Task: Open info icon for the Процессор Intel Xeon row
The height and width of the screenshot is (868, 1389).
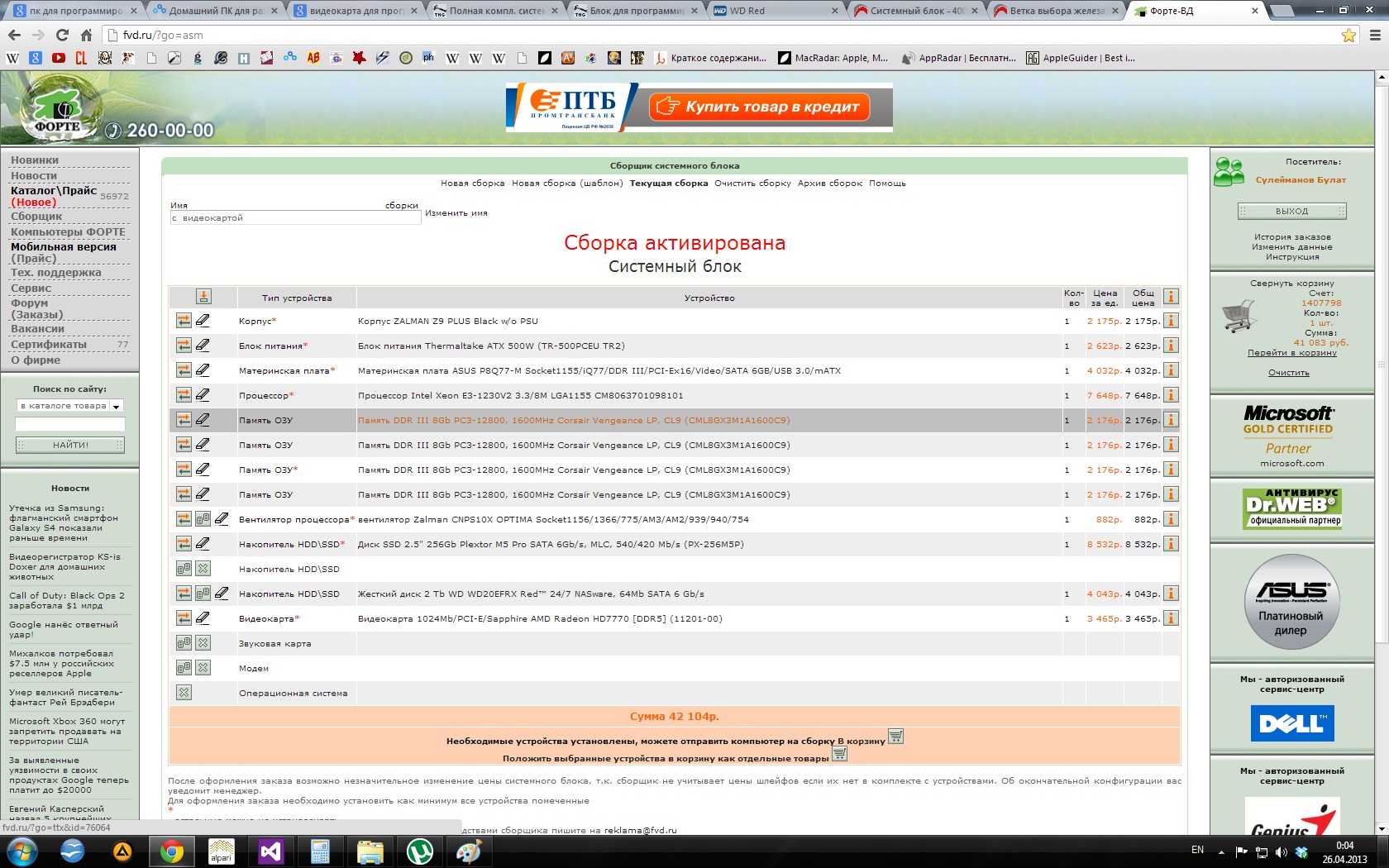Action: pyautogui.click(x=1171, y=395)
